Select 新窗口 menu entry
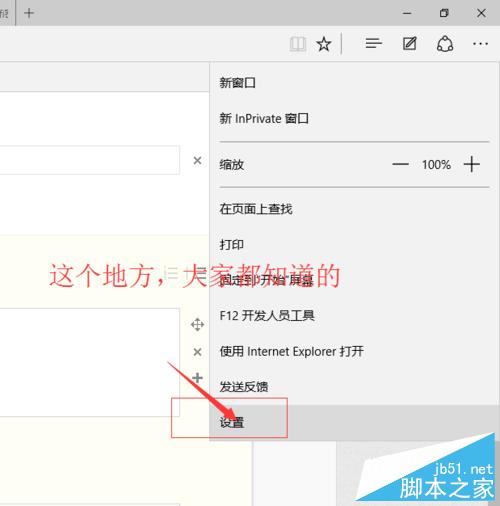The width and height of the screenshot is (500, 506). [x=354, y=83]
